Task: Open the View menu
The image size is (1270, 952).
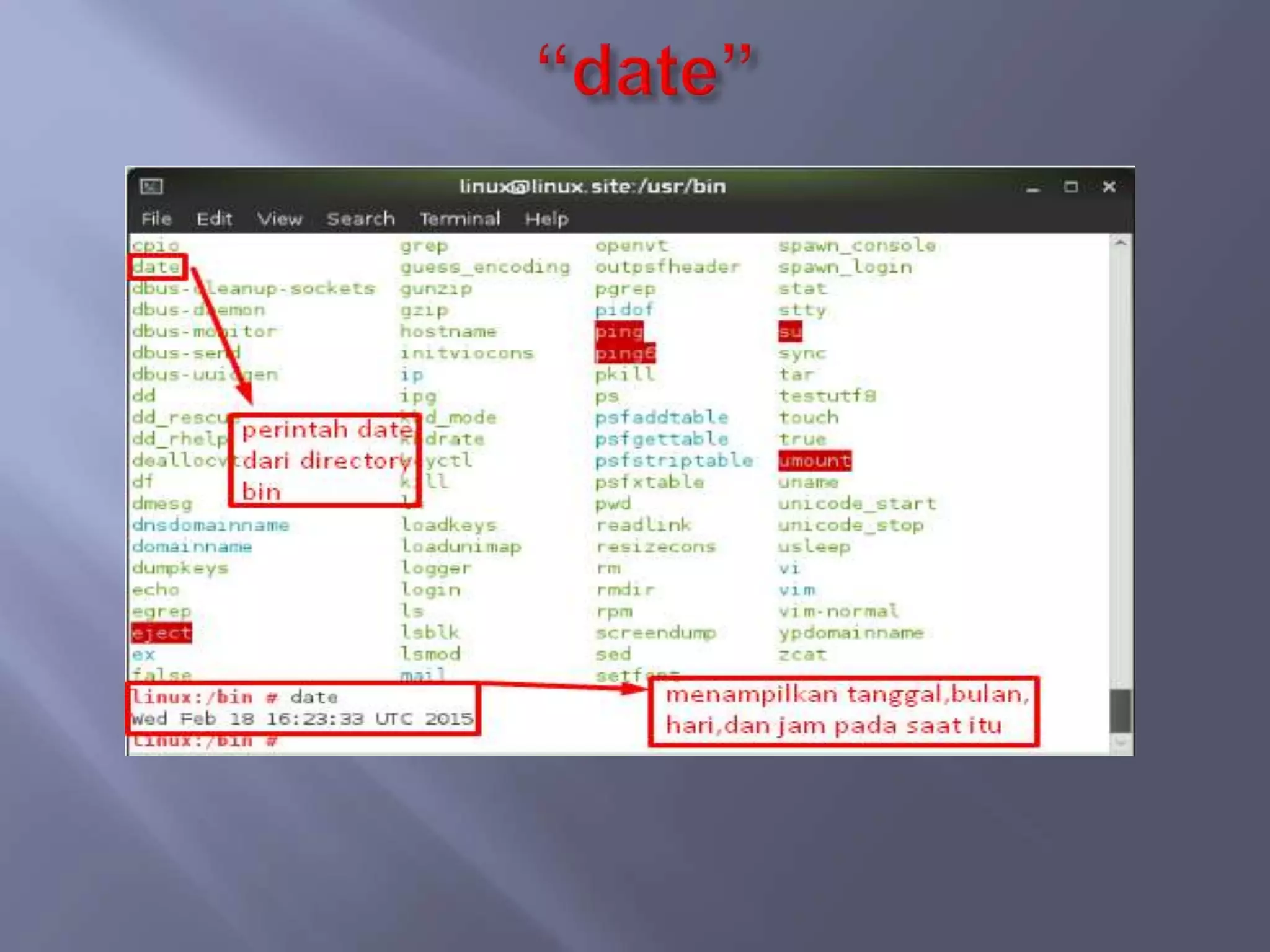Action: point(280,219)
